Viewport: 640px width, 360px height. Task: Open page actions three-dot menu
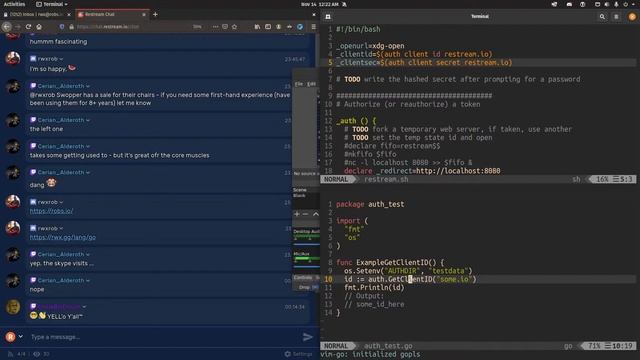tap(215, 27)
